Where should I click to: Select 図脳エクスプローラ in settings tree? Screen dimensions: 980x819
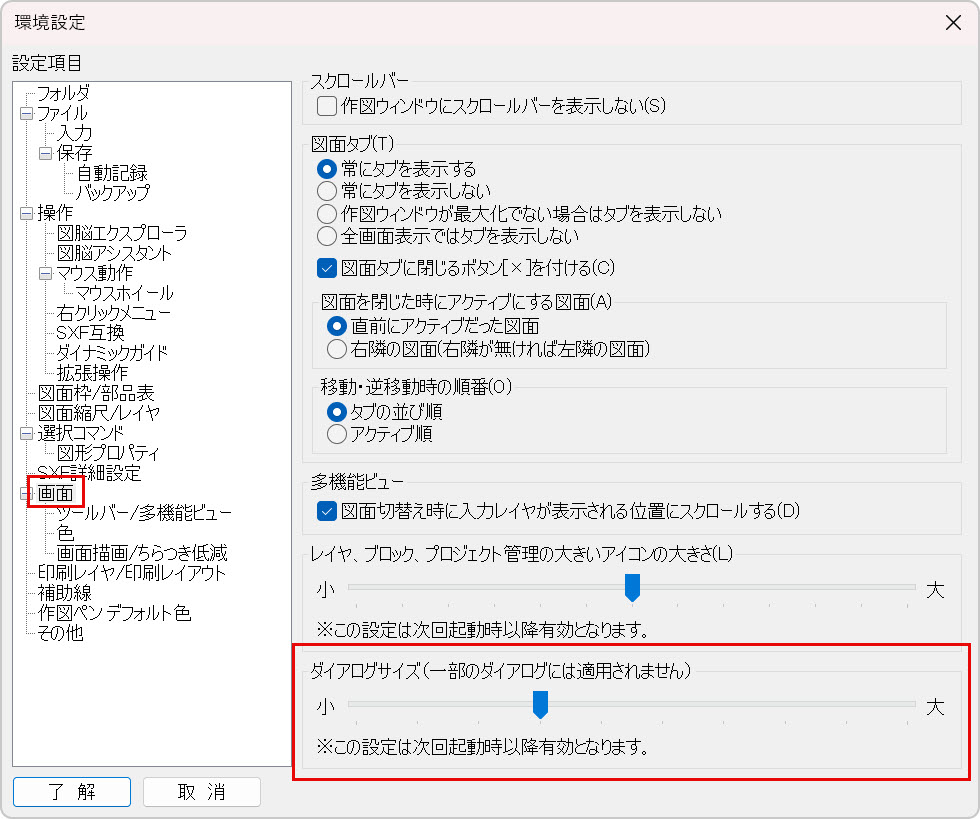(122, 233)
